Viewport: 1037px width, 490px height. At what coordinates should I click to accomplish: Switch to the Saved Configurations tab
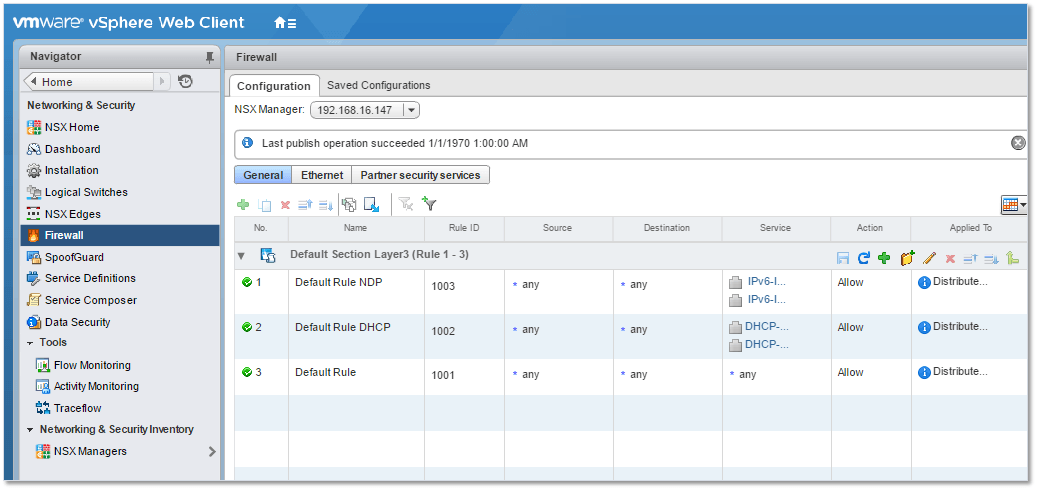(378, 85)
